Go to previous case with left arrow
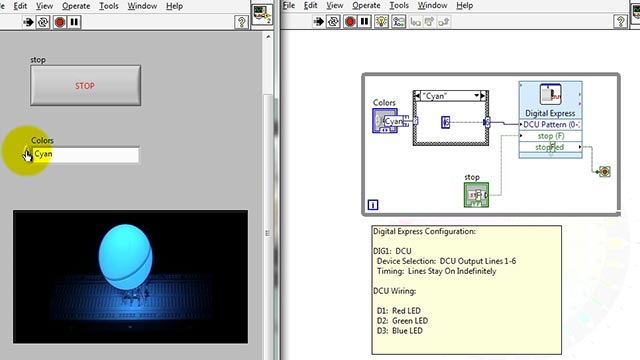The image size is (640, 360). click(x=417, y=96)
